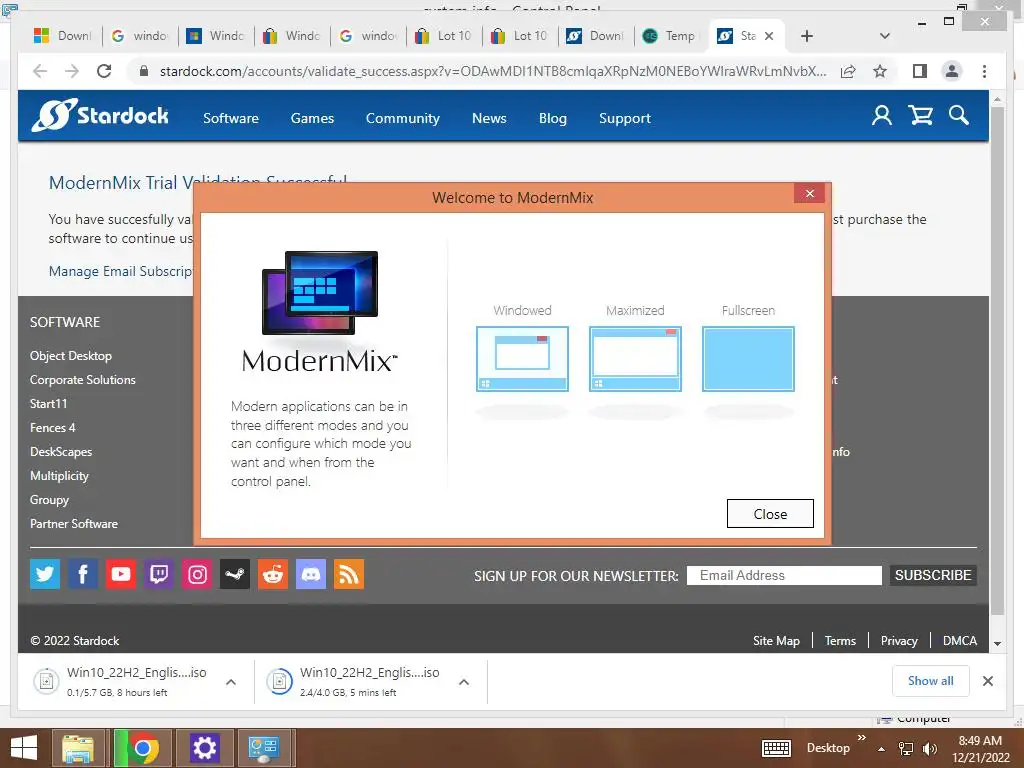Open the taskbar clock and date

[980, 748]
